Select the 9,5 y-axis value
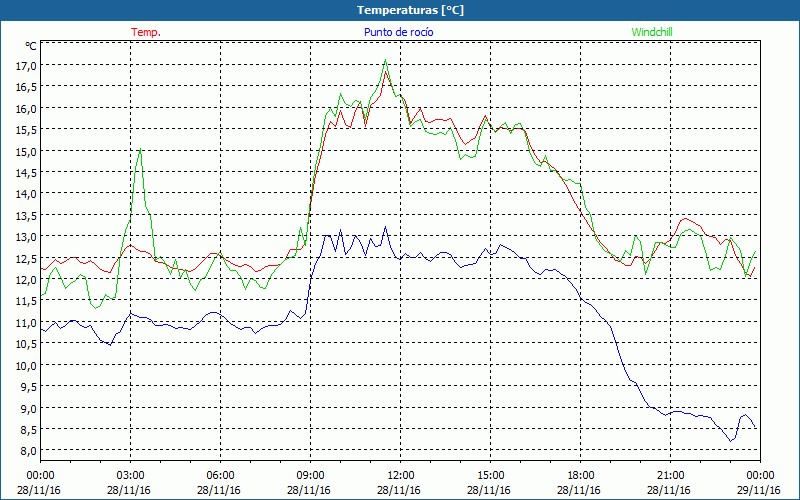The height and width of the screenshot is (500, 800). (x=29, y=386)
